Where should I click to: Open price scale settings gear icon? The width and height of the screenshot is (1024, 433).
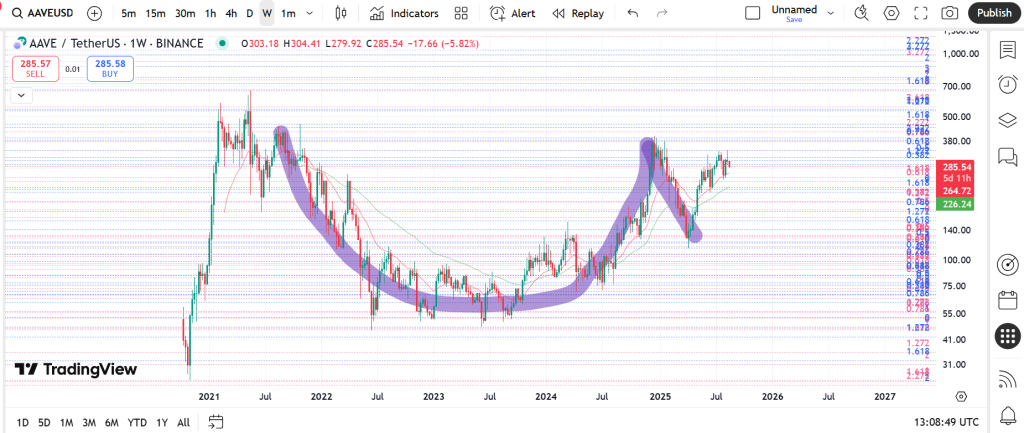tap(961, 396)
